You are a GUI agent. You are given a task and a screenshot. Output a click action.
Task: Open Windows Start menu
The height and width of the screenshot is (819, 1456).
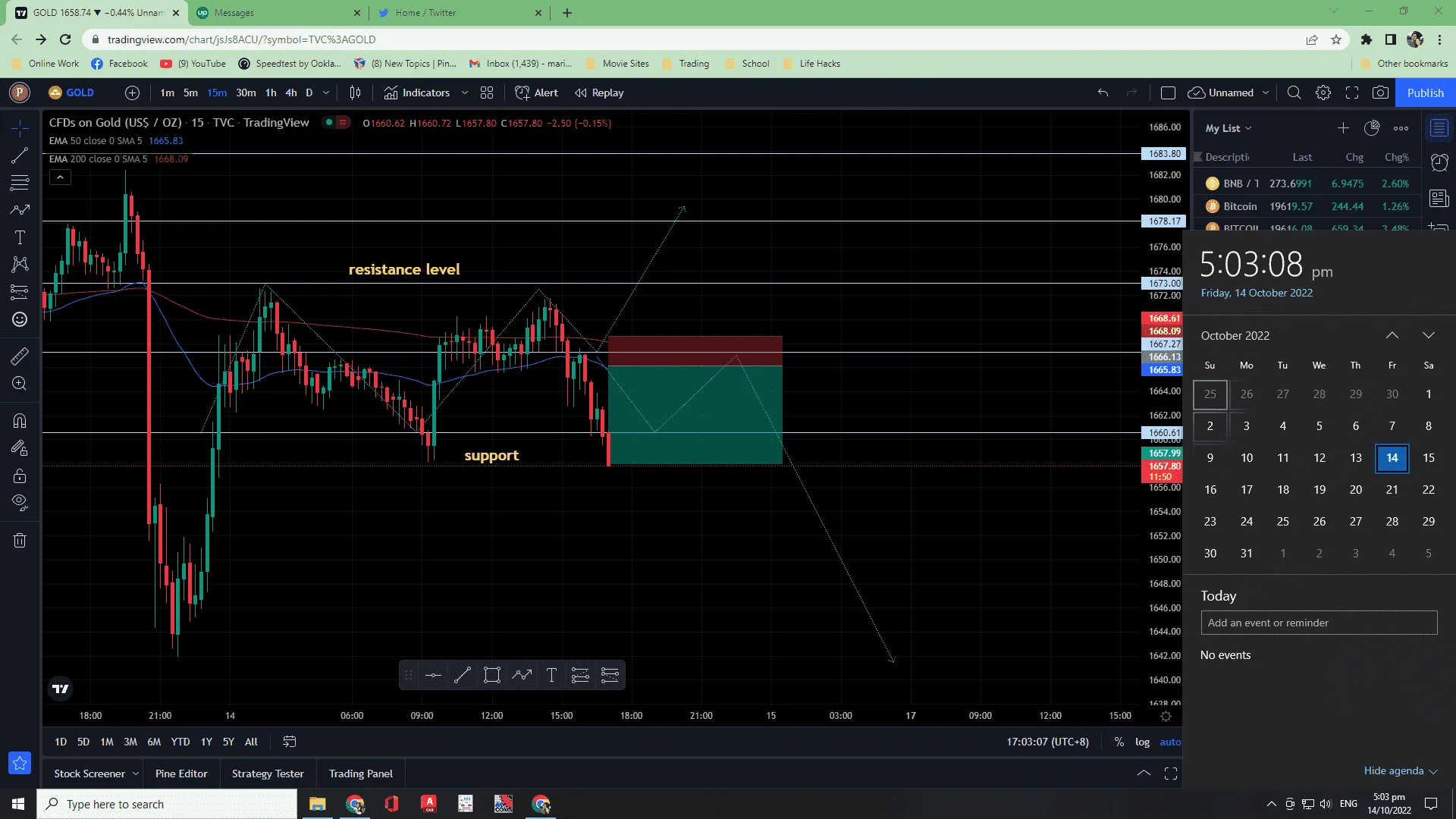(18, 804)
